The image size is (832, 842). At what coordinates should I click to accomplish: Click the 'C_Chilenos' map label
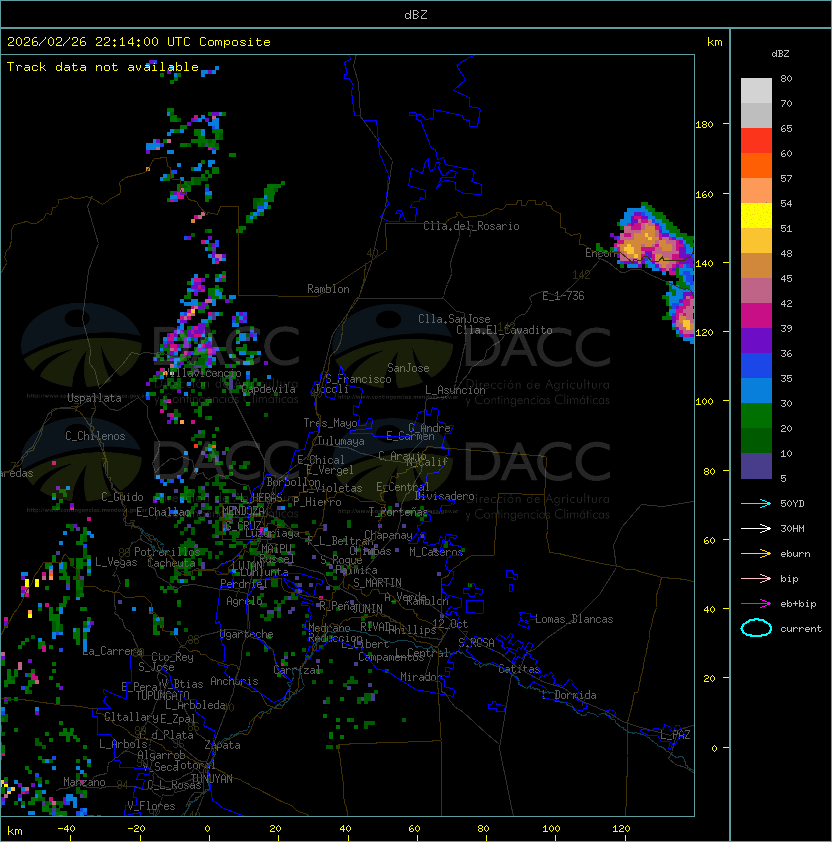[x=95, y=436]
